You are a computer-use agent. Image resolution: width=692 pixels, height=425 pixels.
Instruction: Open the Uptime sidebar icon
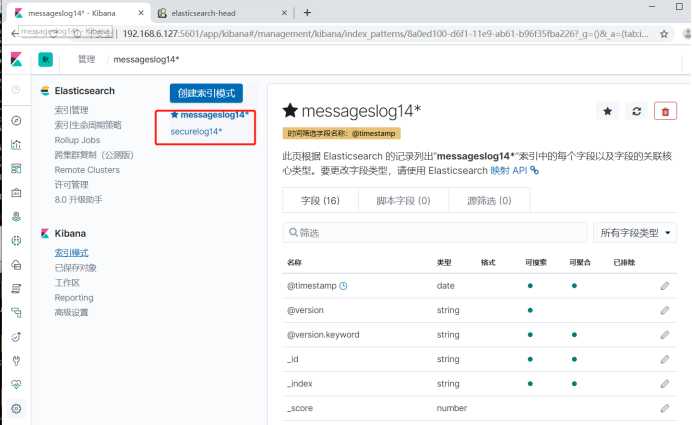tap(16, 337)
